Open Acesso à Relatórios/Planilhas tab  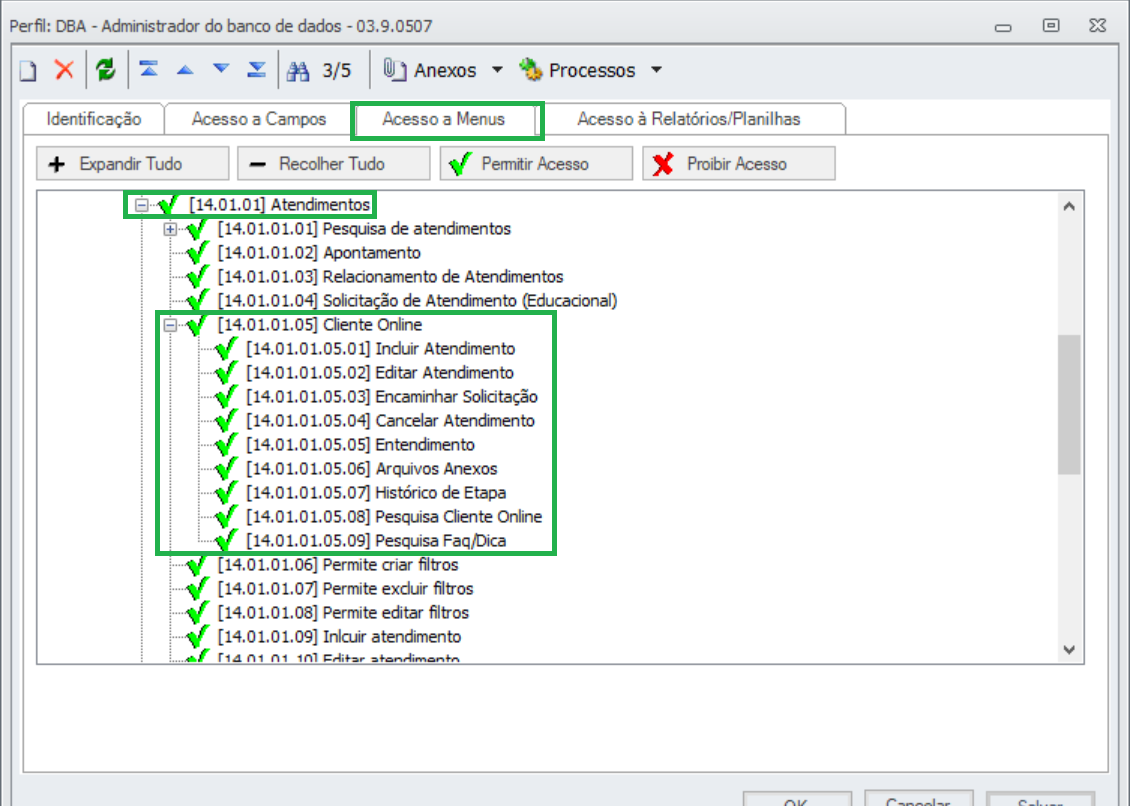click(689, 119)
